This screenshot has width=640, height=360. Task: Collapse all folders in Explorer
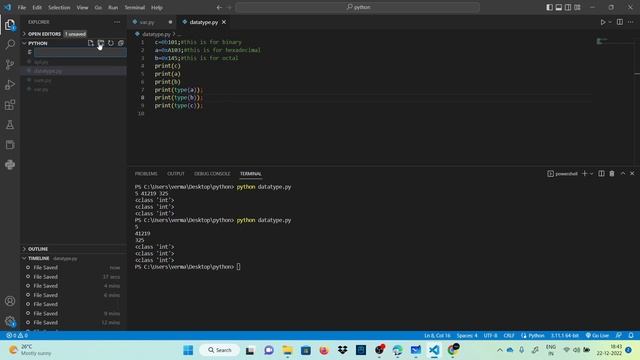click(121, 43)
